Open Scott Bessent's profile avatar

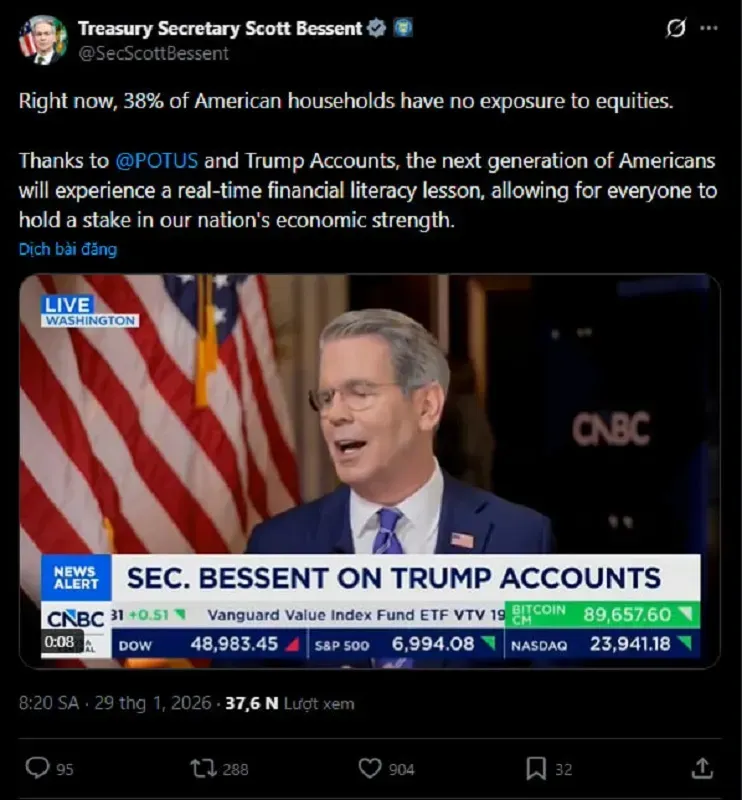(x=42, y=40)
